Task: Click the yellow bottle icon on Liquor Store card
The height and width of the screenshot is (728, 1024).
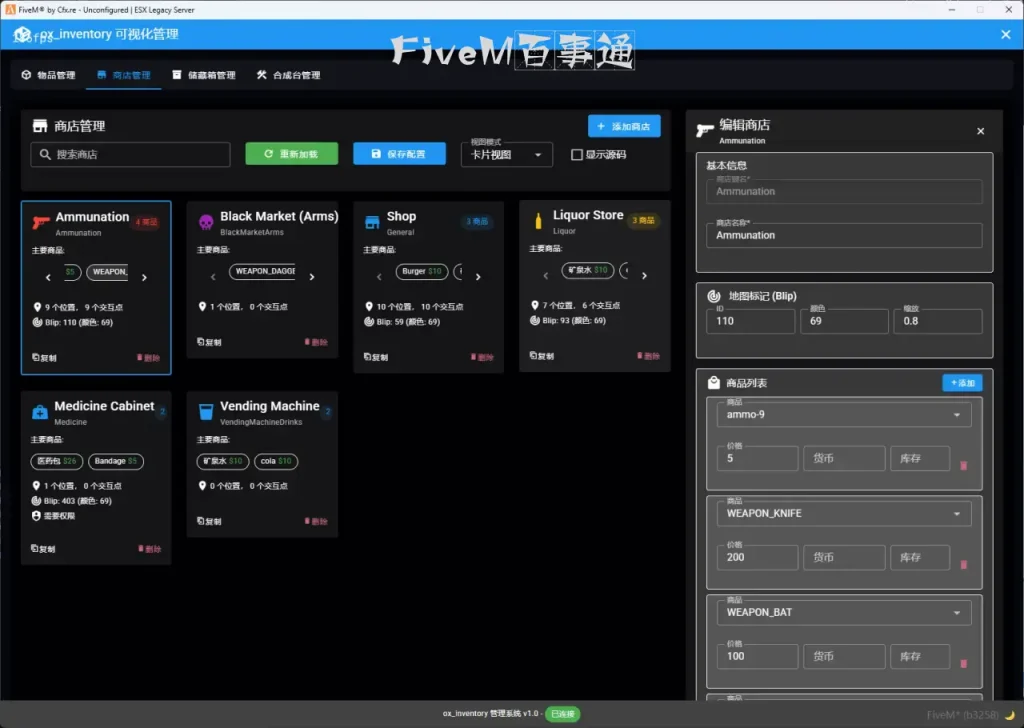Action: (538, 221)
